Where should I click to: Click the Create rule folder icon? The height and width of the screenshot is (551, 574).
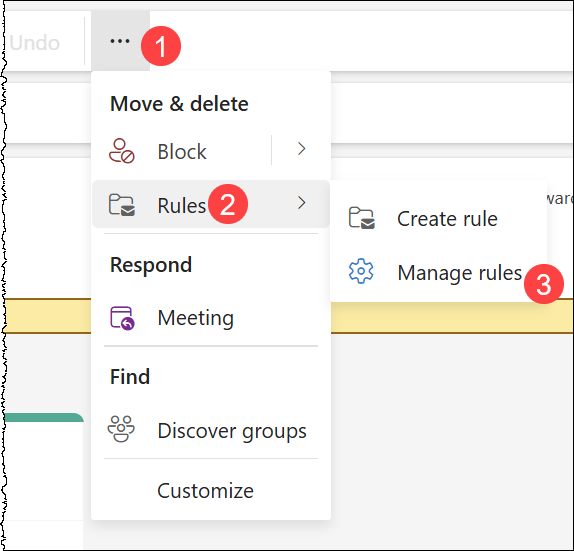pos(362,218)
